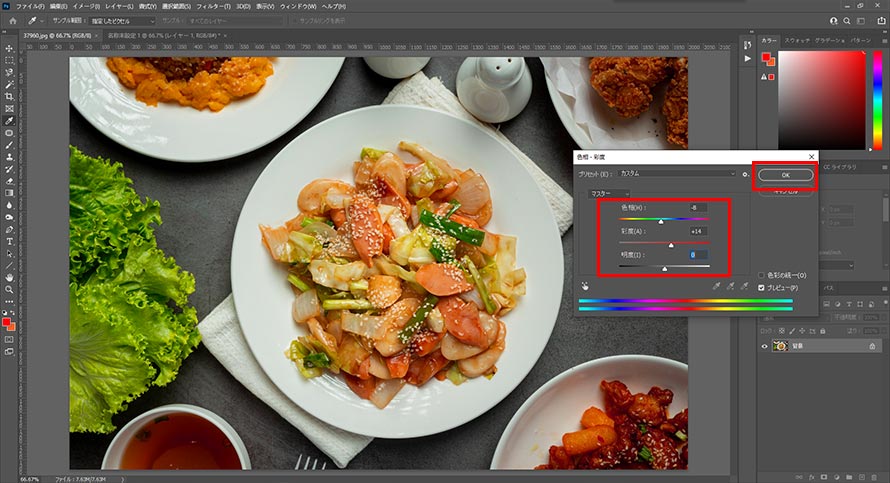This screenshot has width=890, height=483.
Task: Select the Spot Healing Brush tool
Action: click(9, 133)
